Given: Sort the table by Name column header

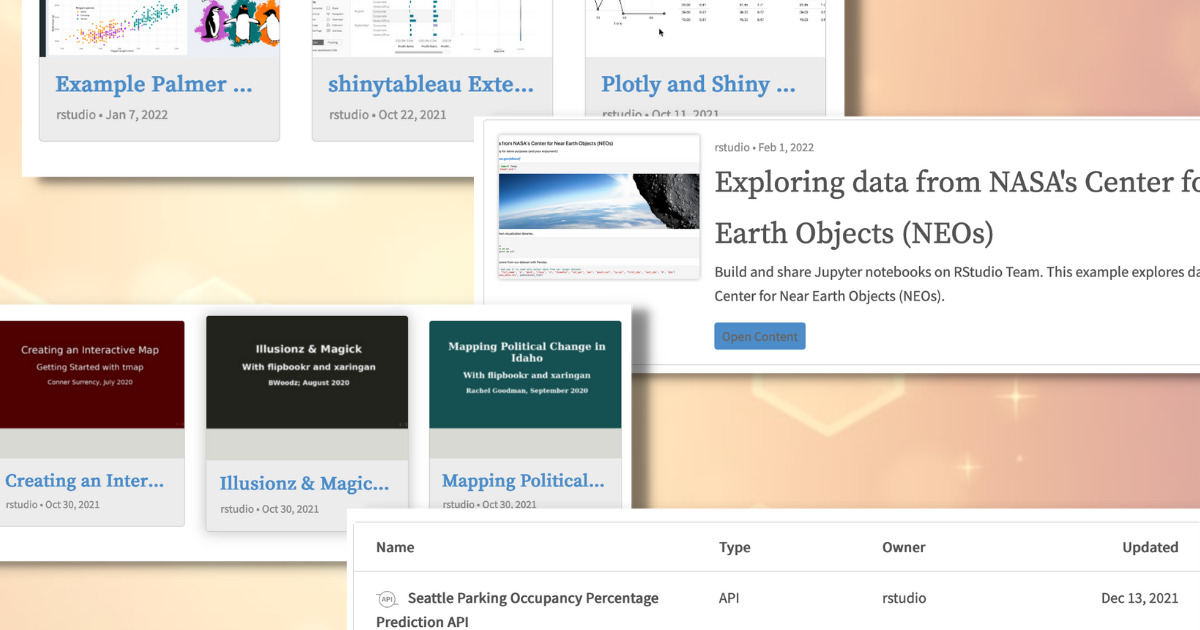Looking at the screenshot, I should (395, 547).
